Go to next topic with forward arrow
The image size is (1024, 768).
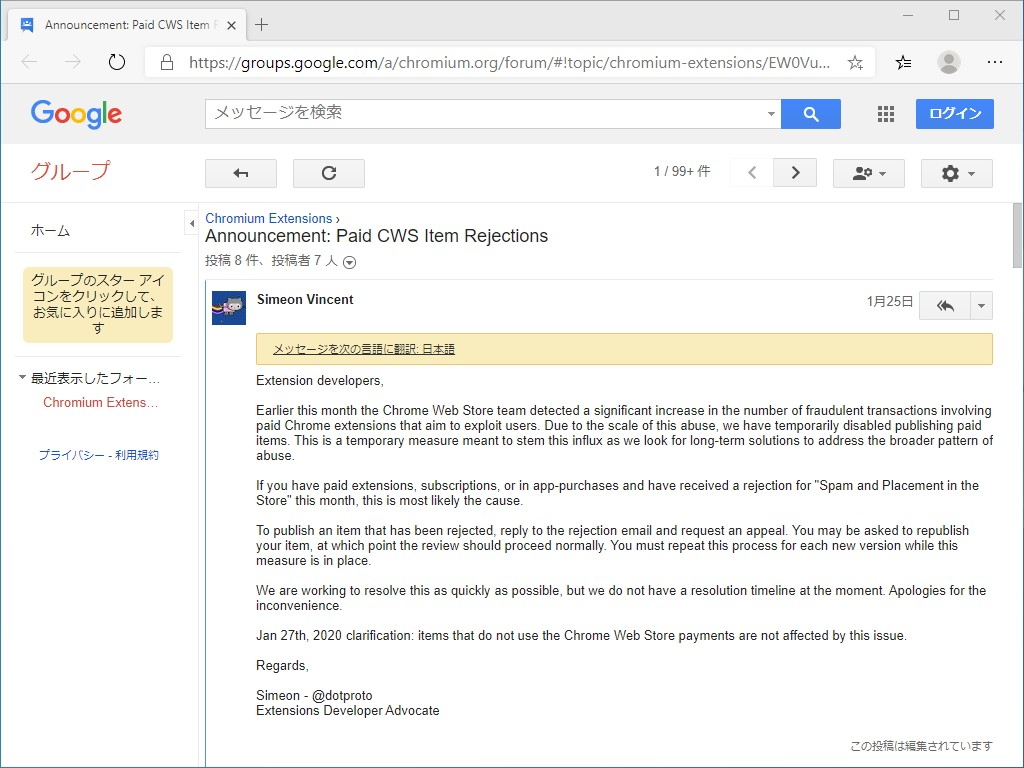pos(794,172)
